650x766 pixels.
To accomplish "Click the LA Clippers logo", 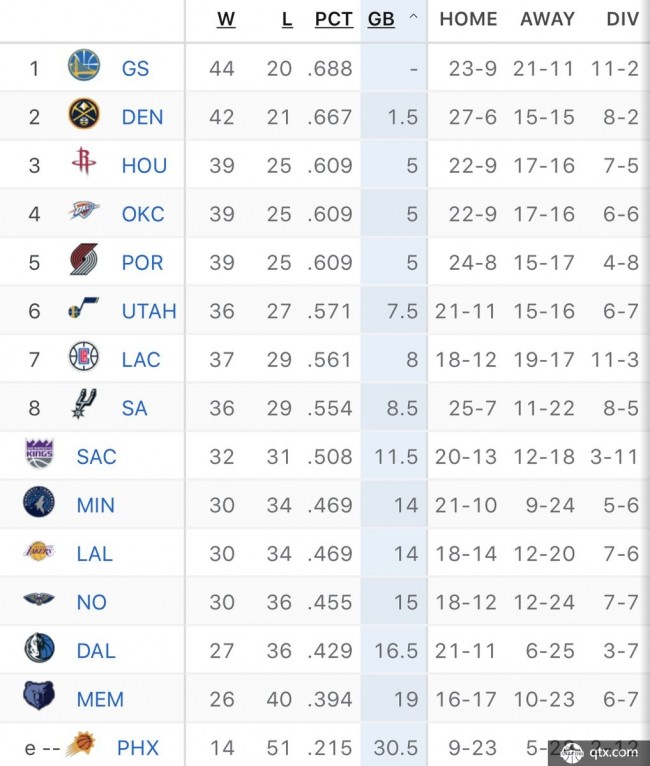I will (84, 356).
